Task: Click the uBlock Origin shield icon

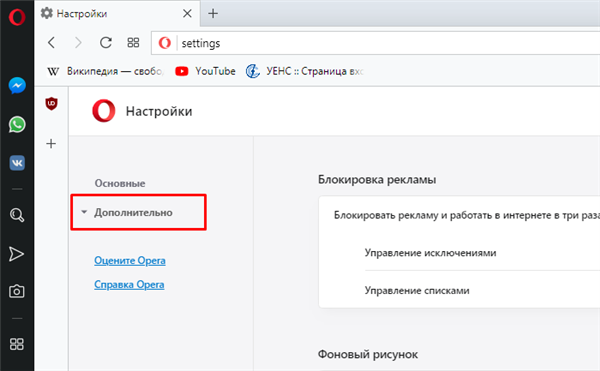Action: click(x=51, y=104)
